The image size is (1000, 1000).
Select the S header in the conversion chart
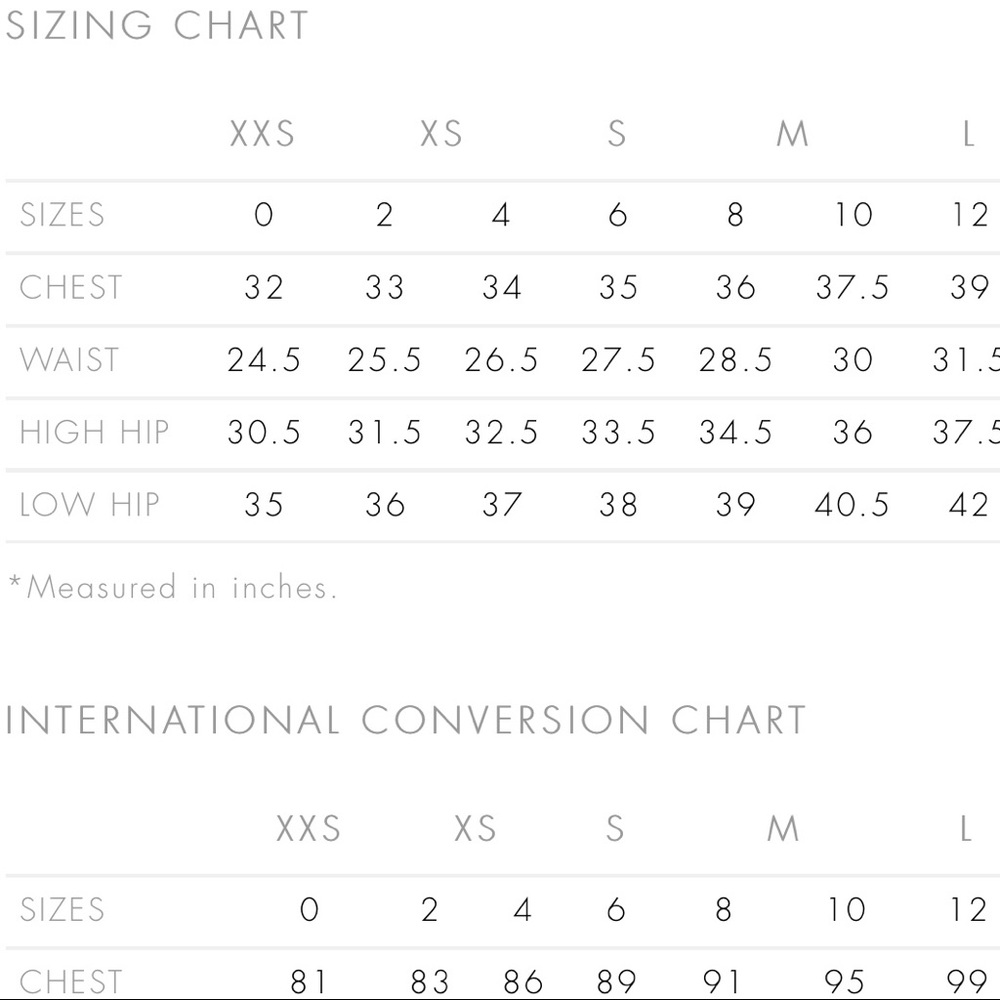pyautogui.click(x=615, y=828)
